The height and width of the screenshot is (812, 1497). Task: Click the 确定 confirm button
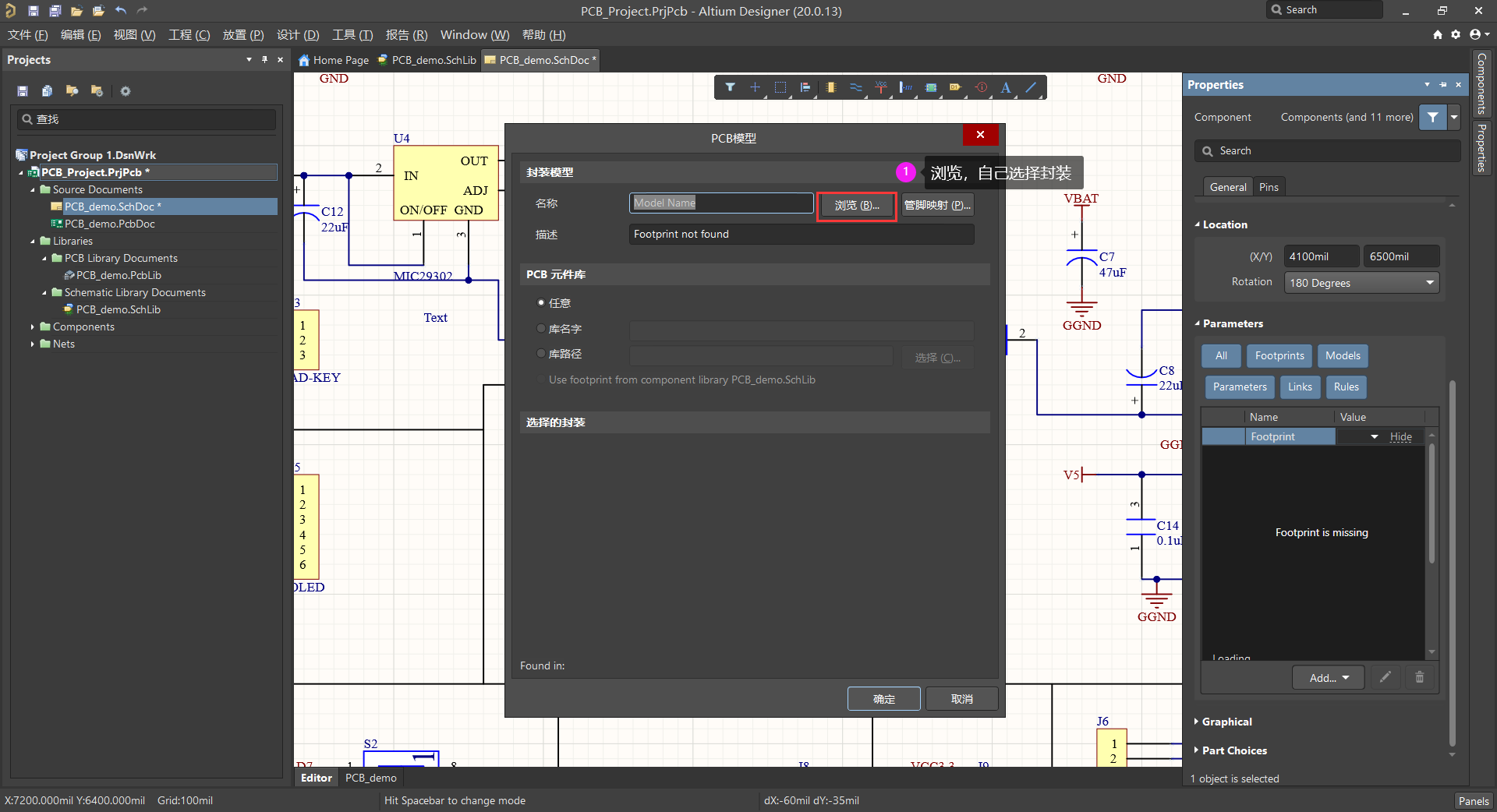pos(883,699)
